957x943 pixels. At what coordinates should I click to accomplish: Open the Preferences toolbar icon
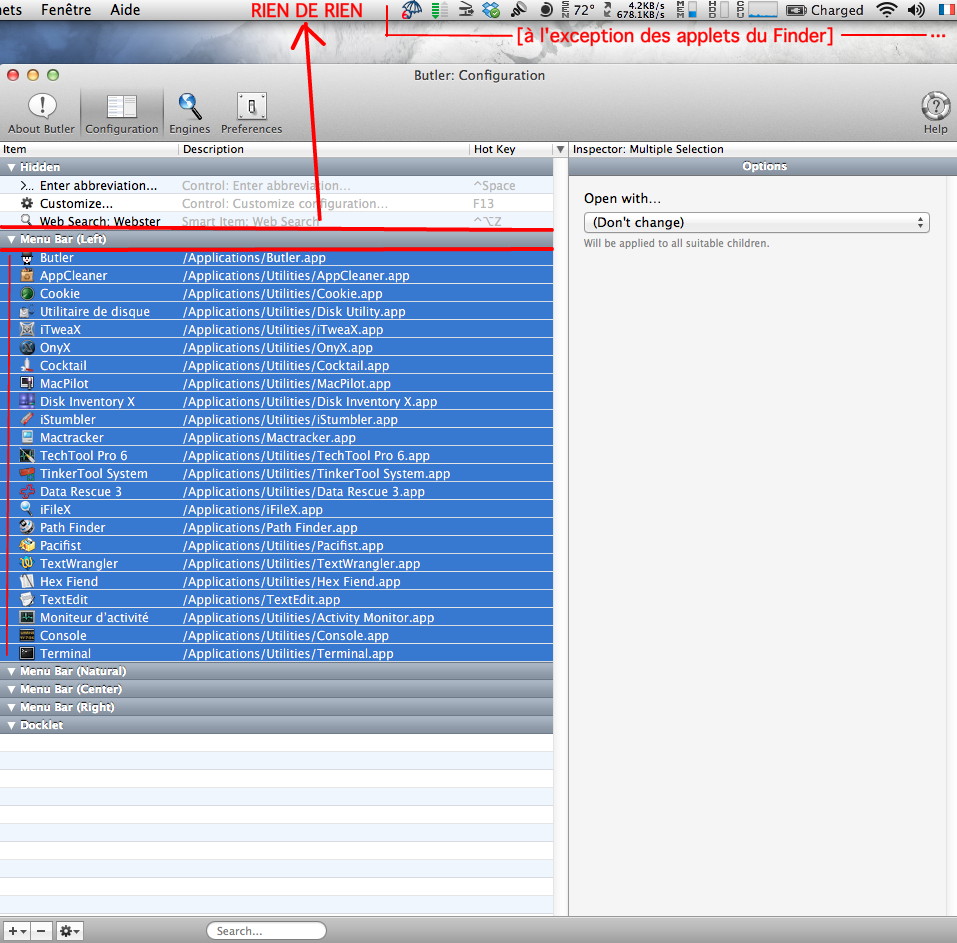pyautogui.click(x=251, y=107)
